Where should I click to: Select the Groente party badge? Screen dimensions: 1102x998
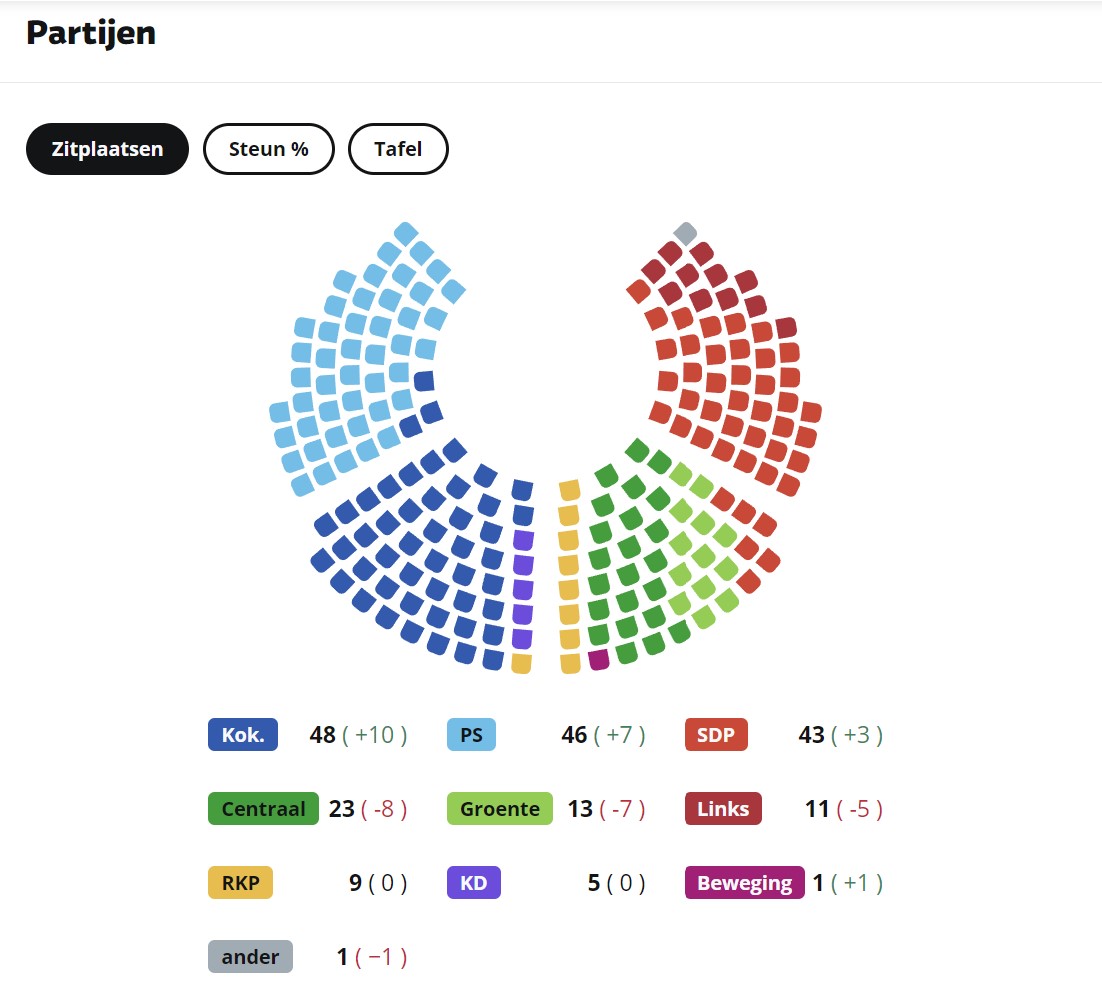click(499, 809)
